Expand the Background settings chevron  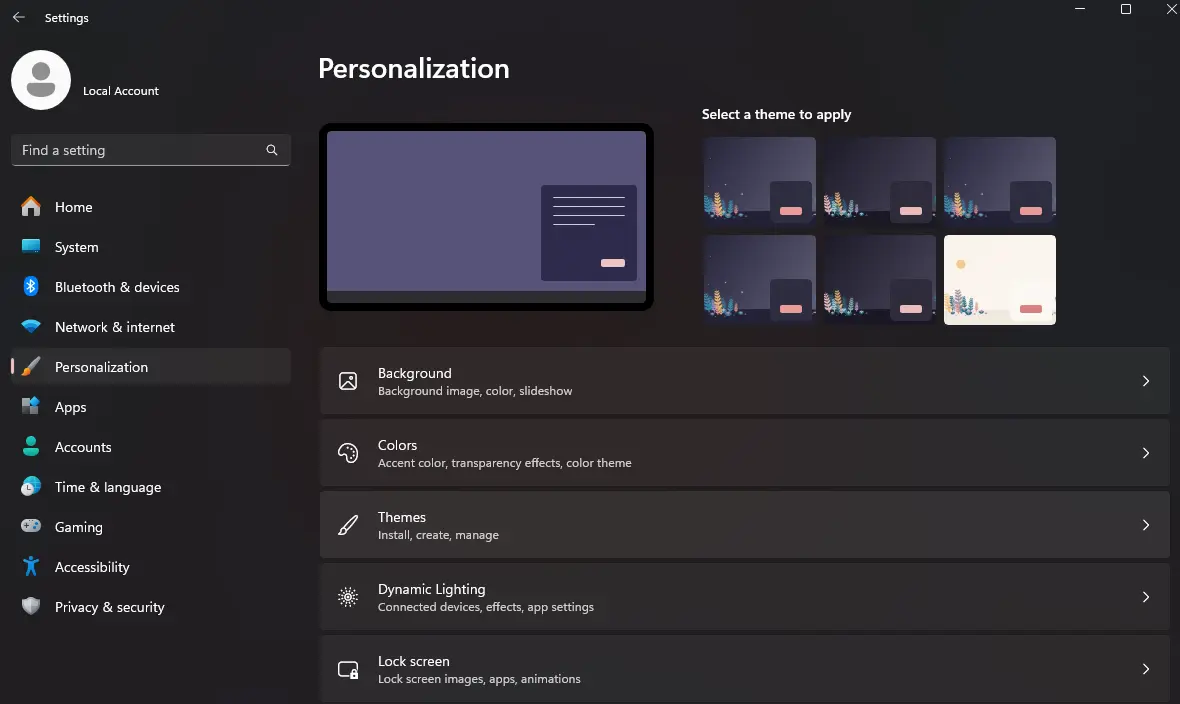click(x=1145, y=381)
